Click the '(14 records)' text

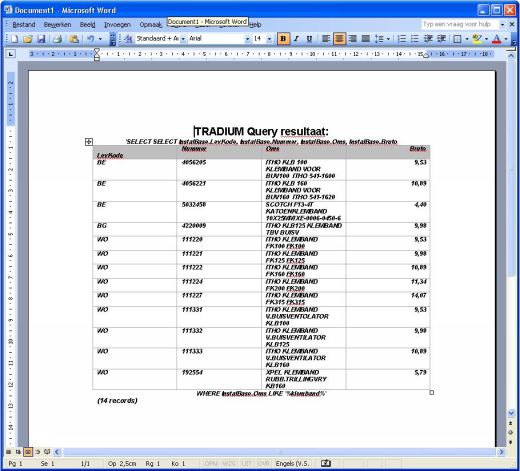coord(117,400)
